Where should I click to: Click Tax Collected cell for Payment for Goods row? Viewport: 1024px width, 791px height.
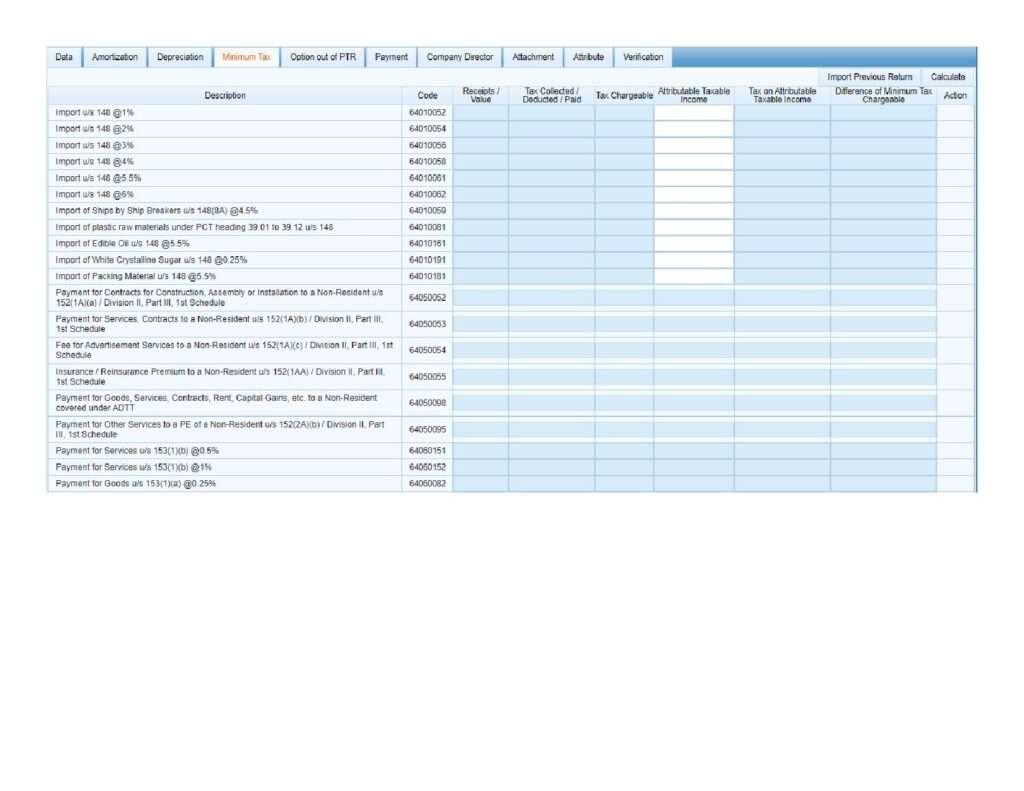click(551, 483)
